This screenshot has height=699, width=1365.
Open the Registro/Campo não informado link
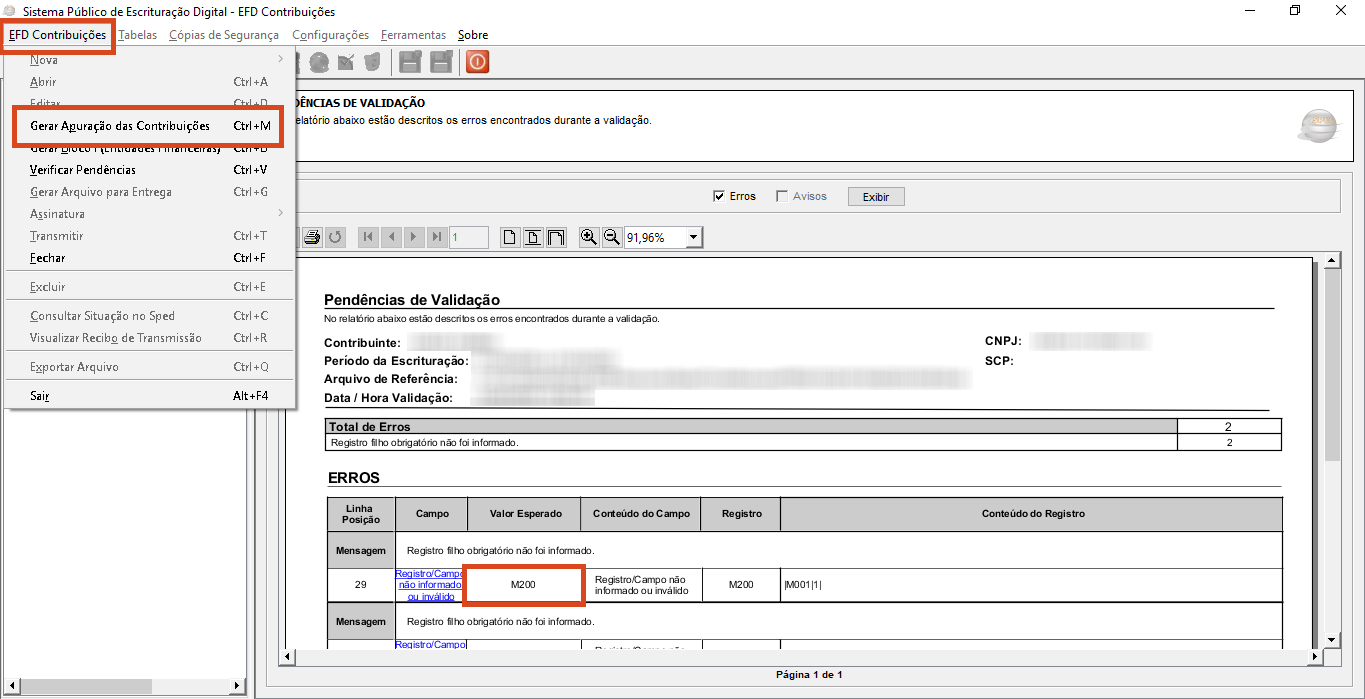coord(430,585)
